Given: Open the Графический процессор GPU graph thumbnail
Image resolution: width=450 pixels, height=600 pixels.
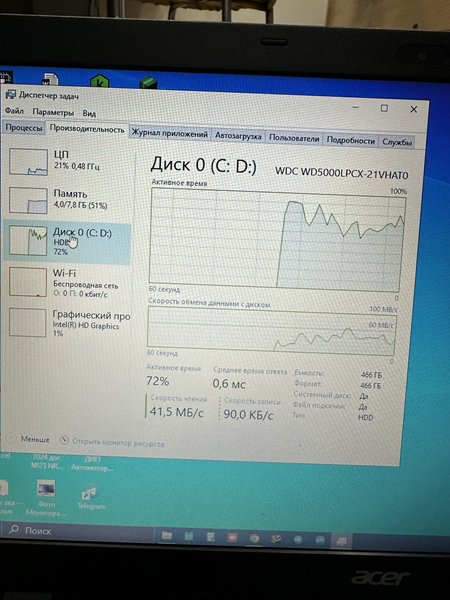Looking at the screenshot, I should (x=28, y=323).
